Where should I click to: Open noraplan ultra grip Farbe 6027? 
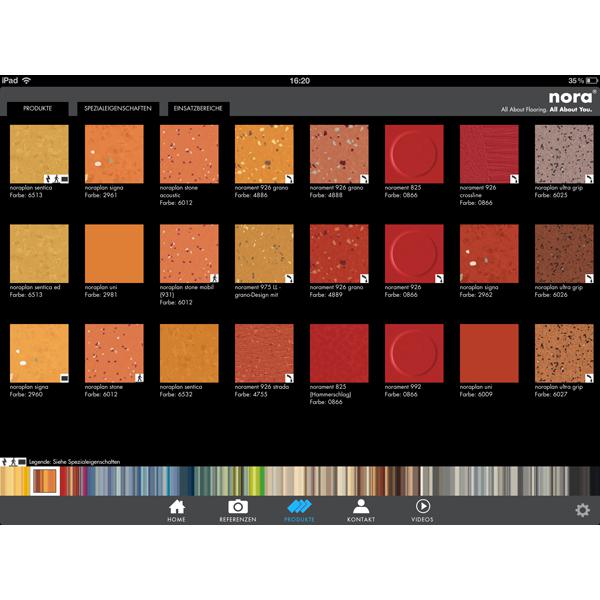pos(564,354)
